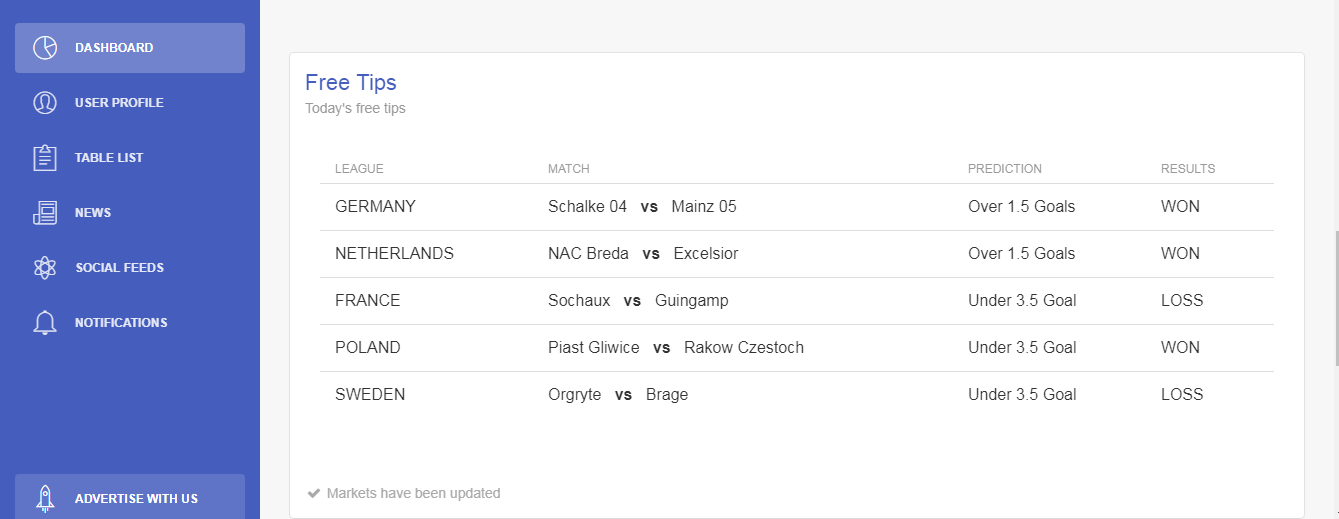Click the Table List clipboard icon

[45, 158]
